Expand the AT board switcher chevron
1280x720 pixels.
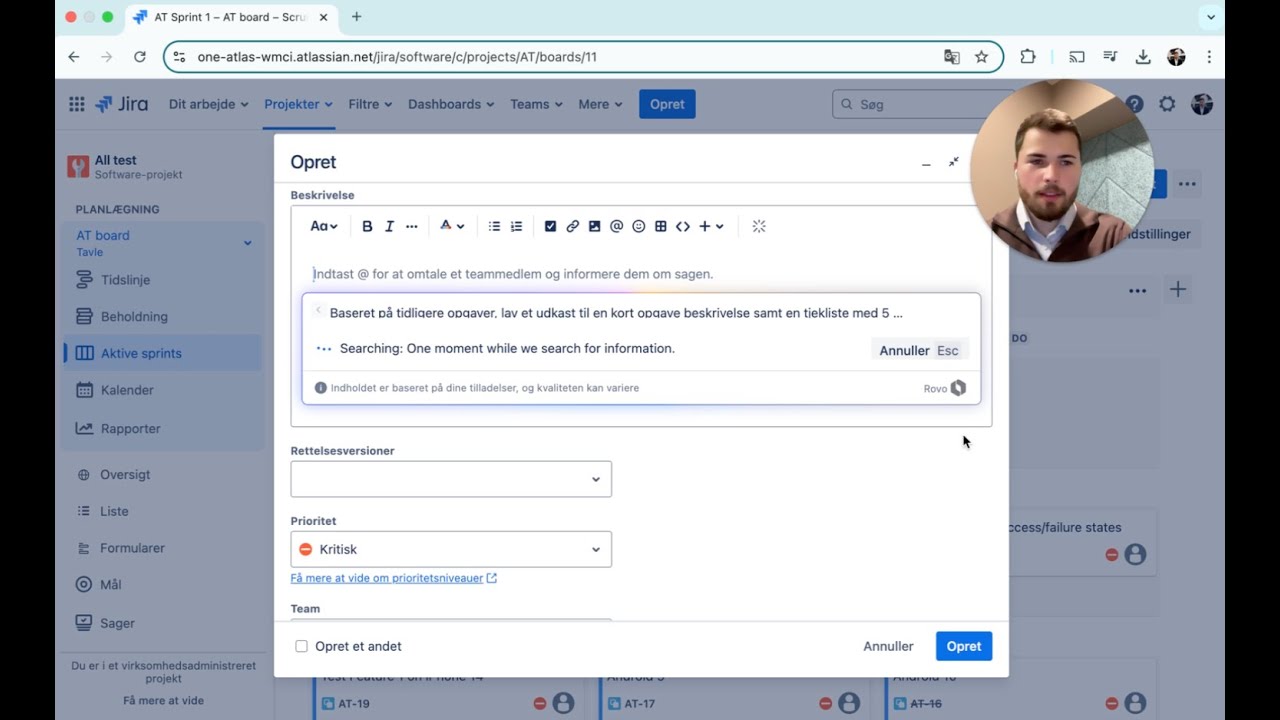[x=247, y=243]
